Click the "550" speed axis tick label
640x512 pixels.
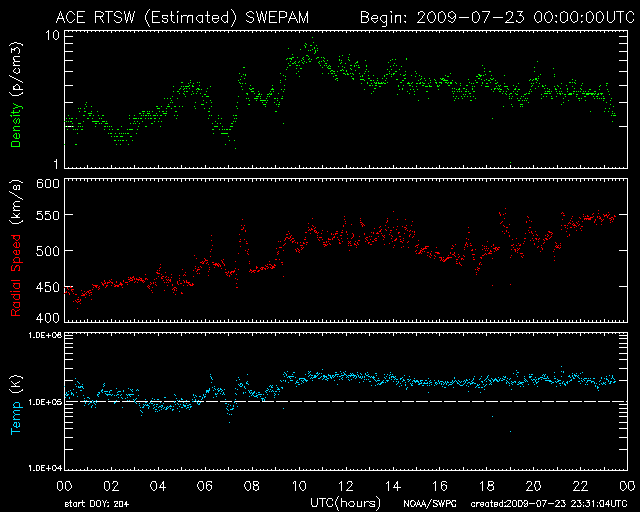[47, 215]
